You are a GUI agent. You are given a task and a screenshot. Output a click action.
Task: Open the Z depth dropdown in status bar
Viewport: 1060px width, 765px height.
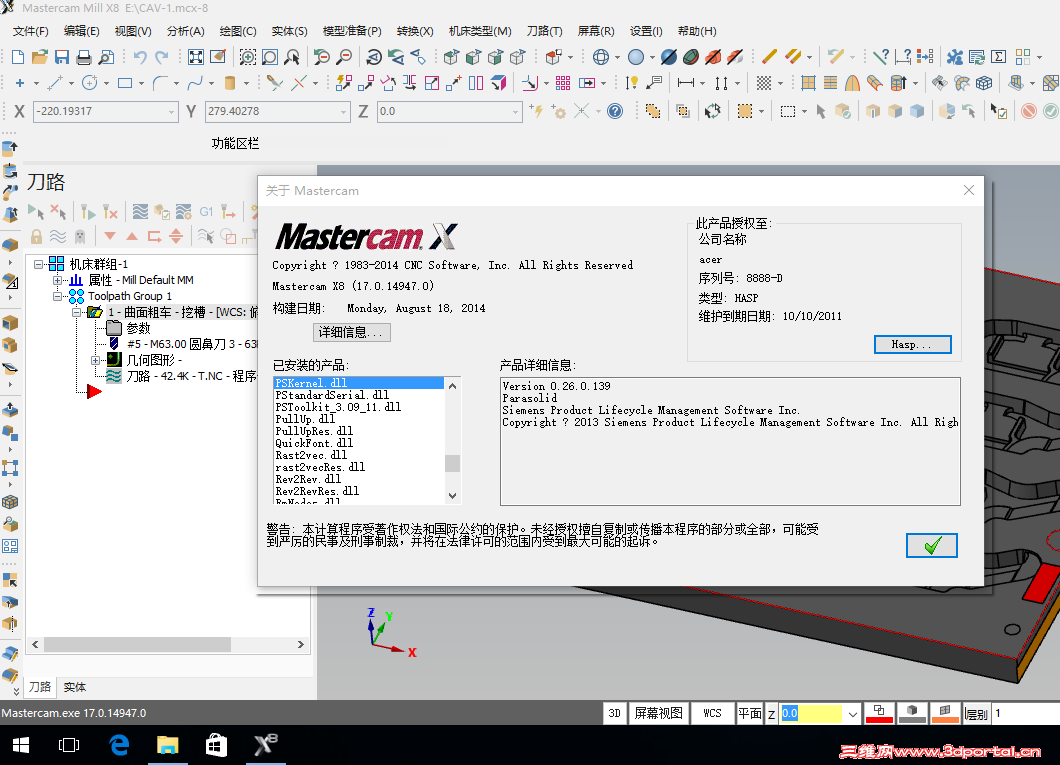point(852,714)
